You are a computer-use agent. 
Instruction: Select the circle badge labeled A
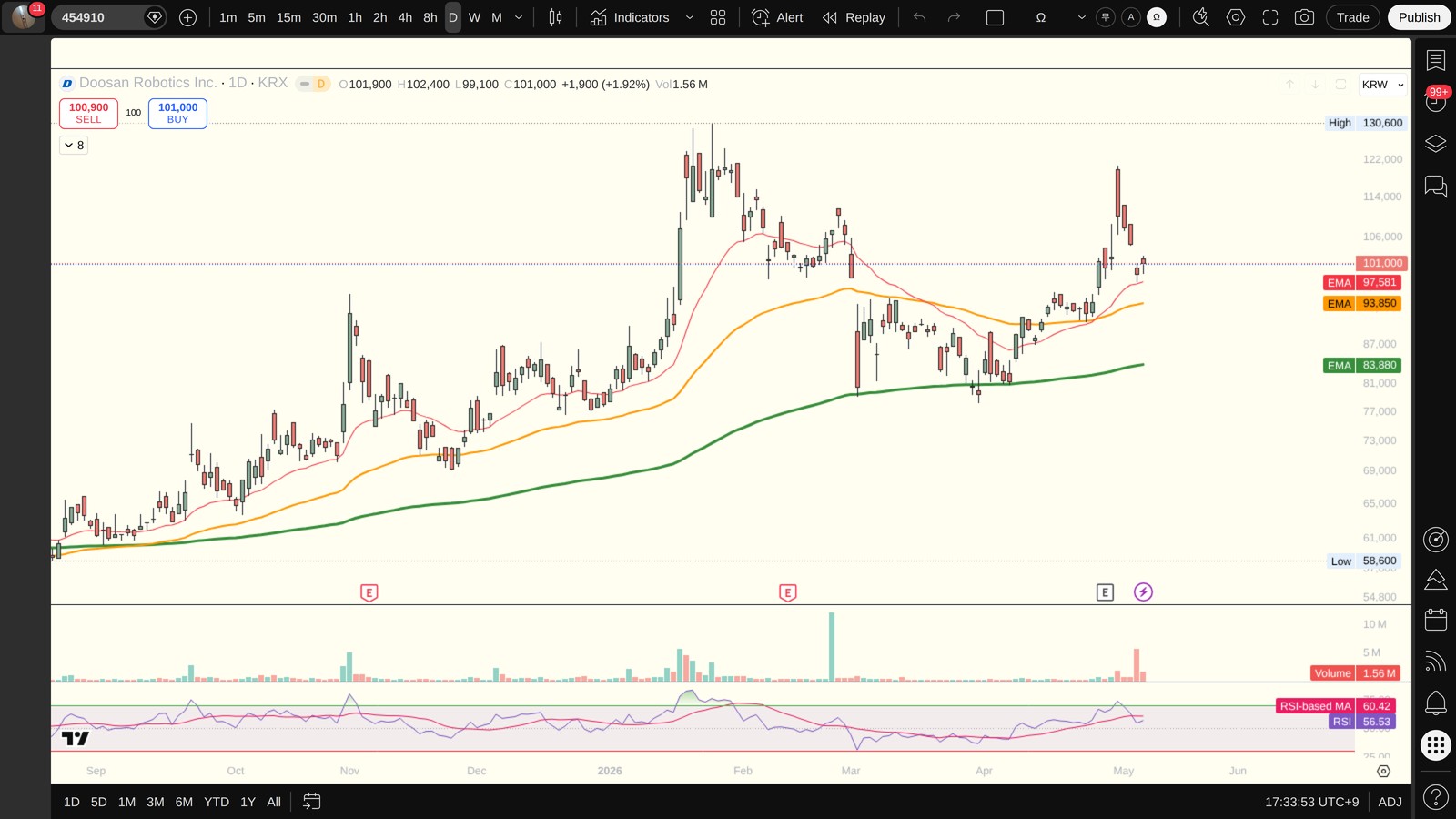[x=1131, y=17]
